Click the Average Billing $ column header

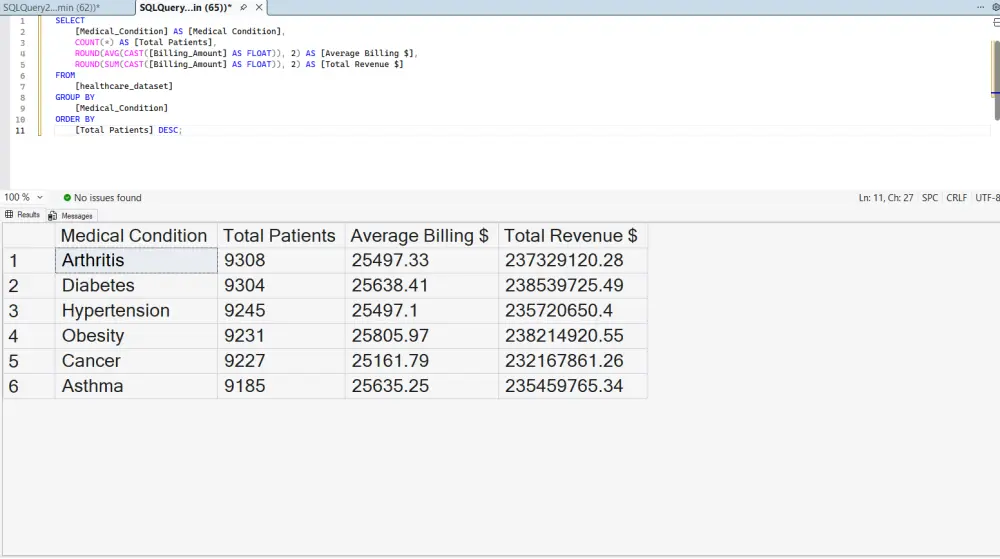click(422, 235)
